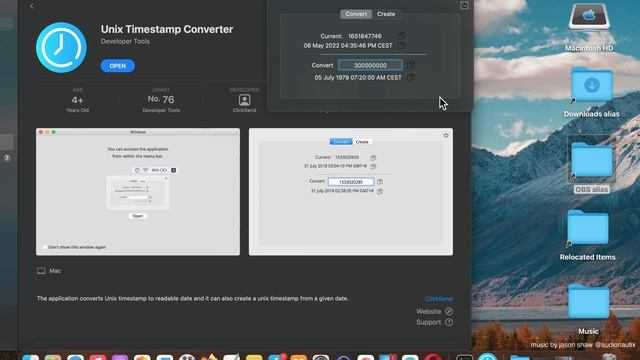This screenshot has height=360, width=640.
Task: Click the power quit icon in popup
Action: tap(464, 5)
